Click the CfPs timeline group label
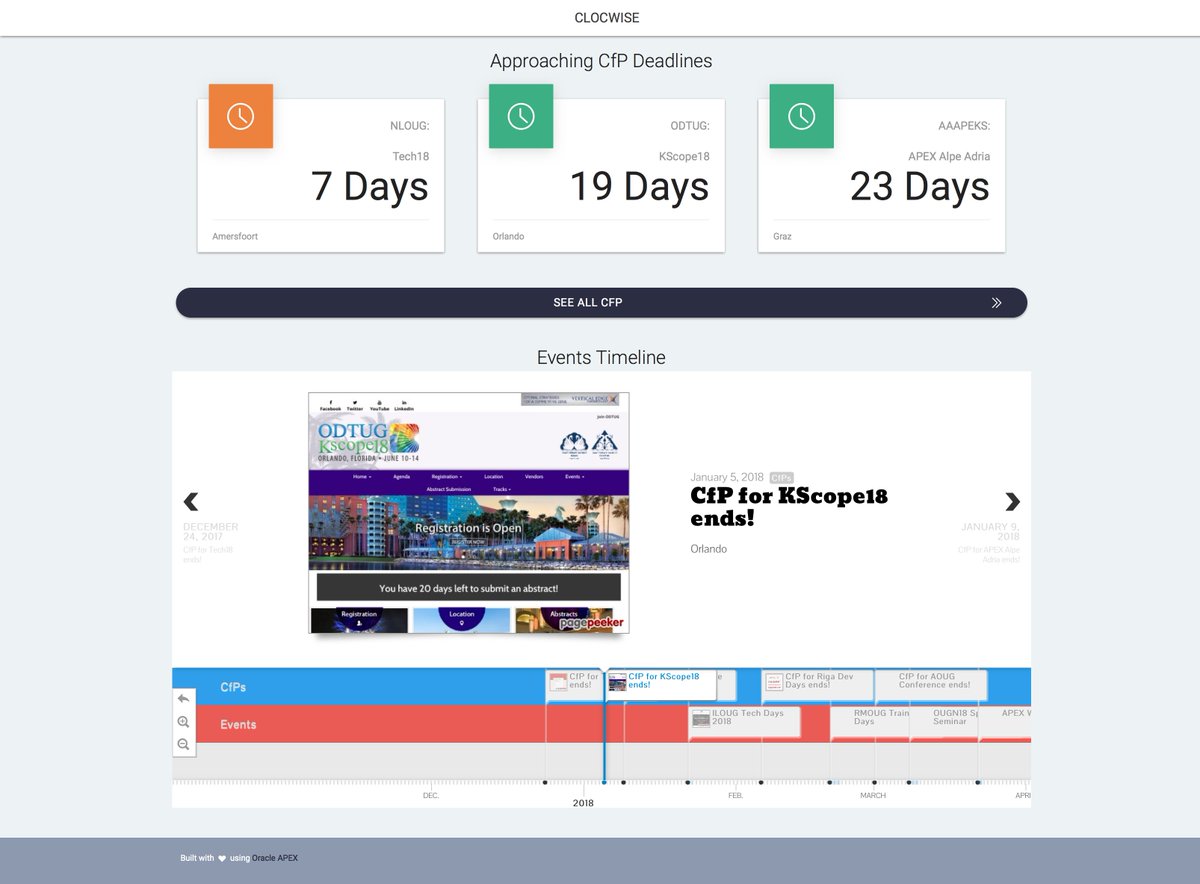Screen dimensions: 1200x884 233,687
